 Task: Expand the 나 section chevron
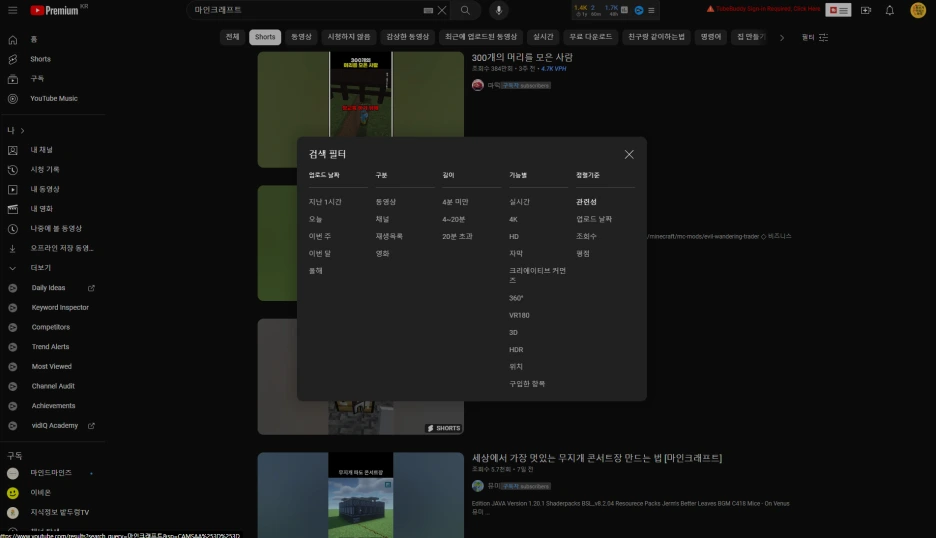(22, 130)
